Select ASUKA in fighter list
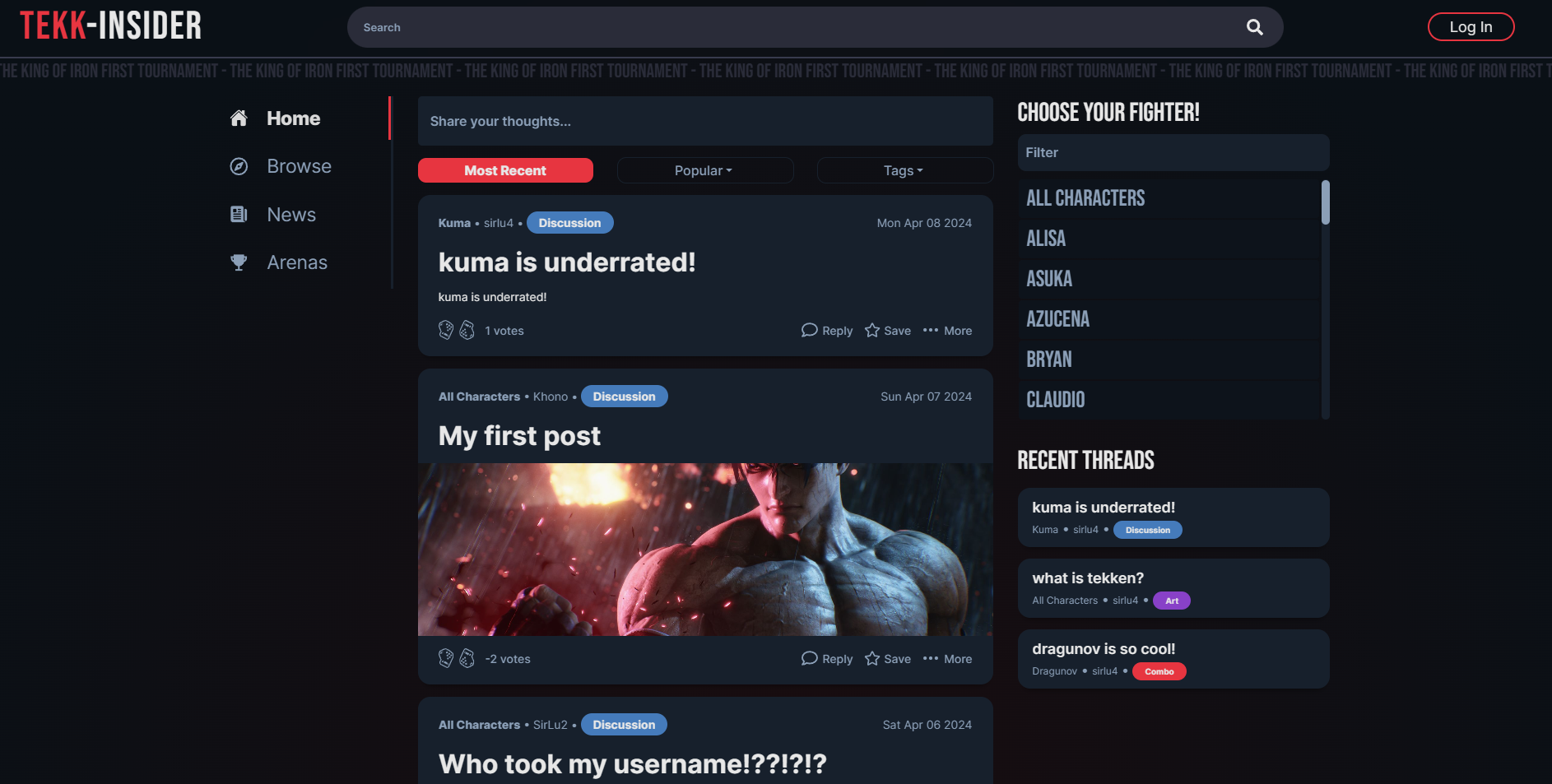 [x=1168, y=279]
